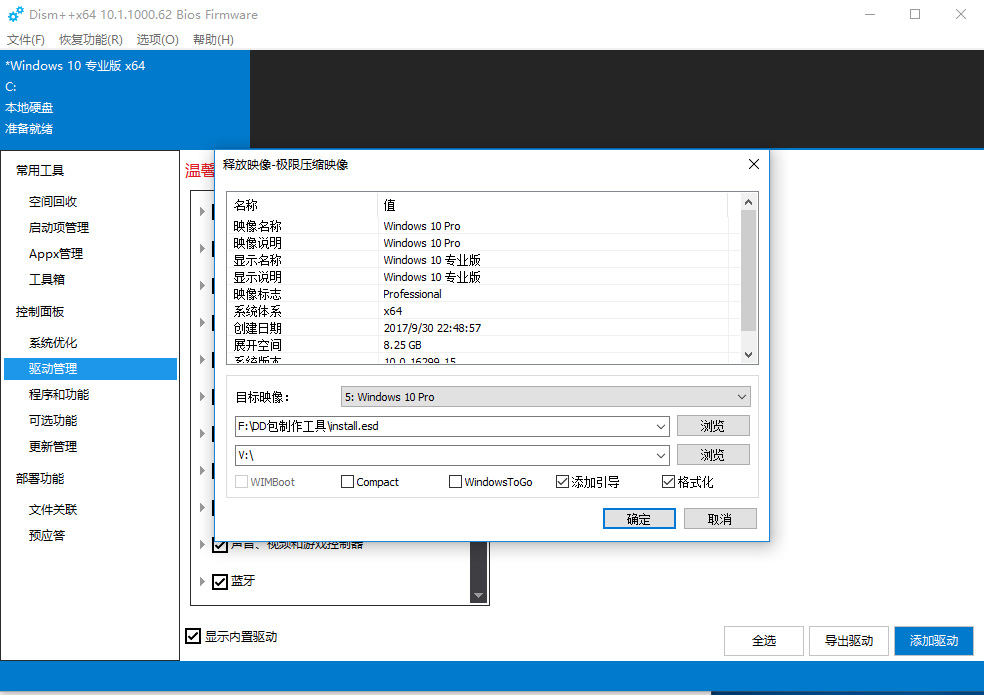The image size is (984, 695).
Task: Check the WindowsToGo option
Action: coord(455,481)
